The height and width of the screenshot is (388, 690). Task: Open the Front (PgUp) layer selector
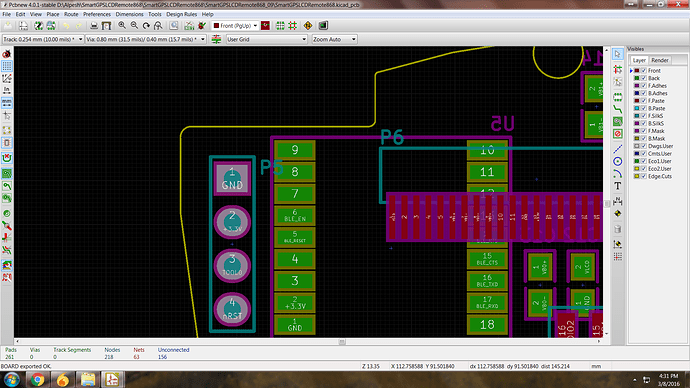coord(235,26)
